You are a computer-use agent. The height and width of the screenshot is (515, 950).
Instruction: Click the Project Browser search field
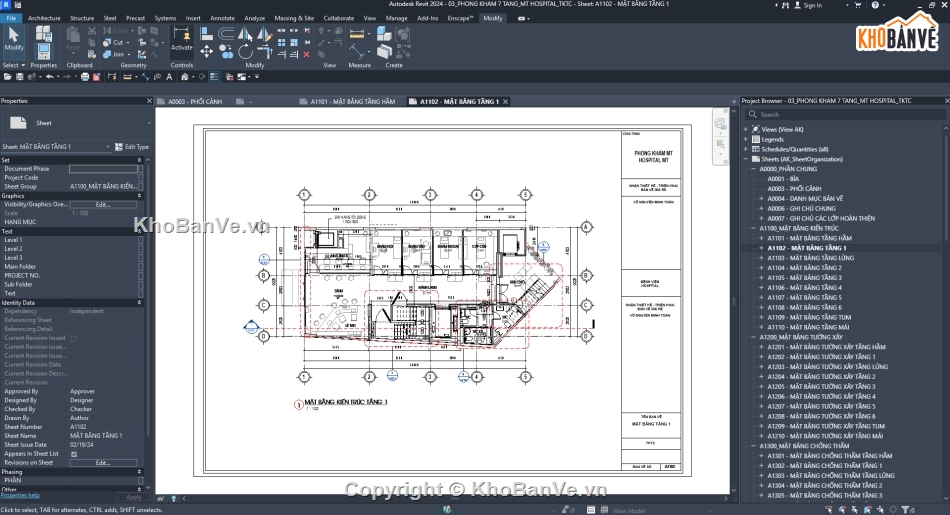click(x=845, y=115)
